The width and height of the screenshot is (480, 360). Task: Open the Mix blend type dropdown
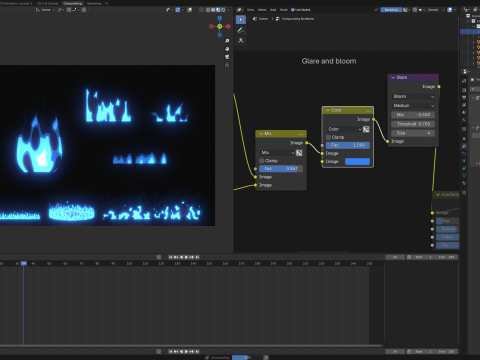(x=277, y=153)
